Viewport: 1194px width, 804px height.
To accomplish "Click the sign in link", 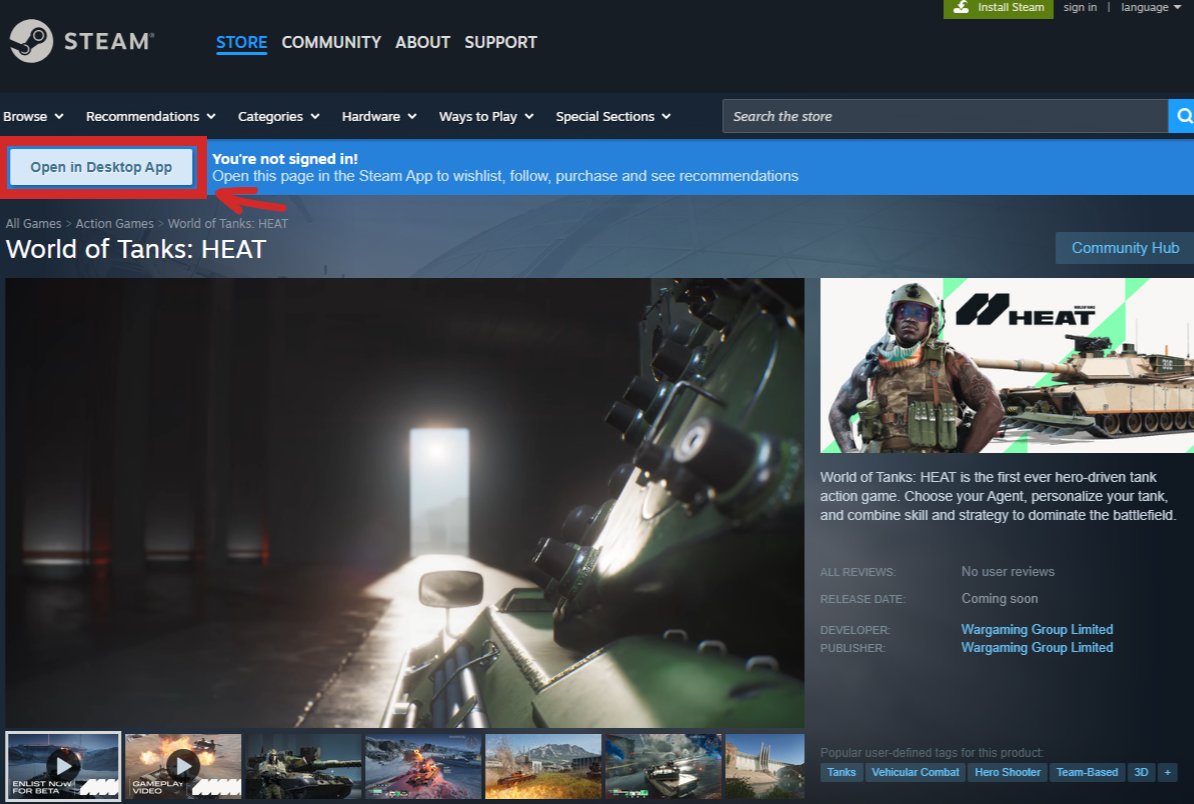I will (1080, 7).
